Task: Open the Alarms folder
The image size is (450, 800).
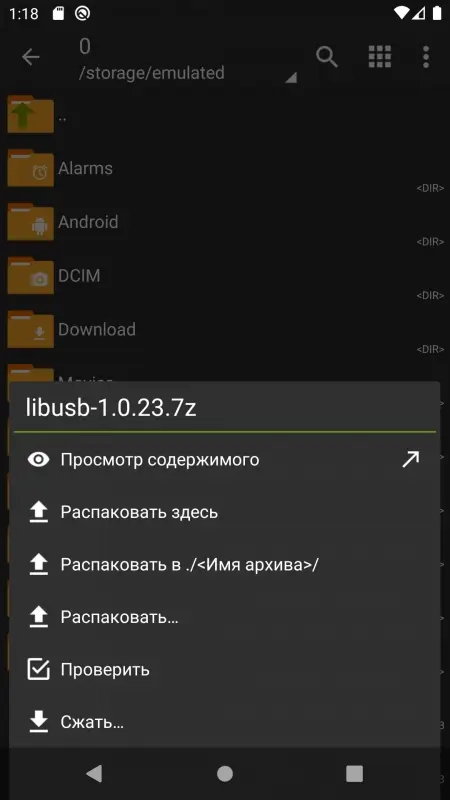Action: (225, 168)
